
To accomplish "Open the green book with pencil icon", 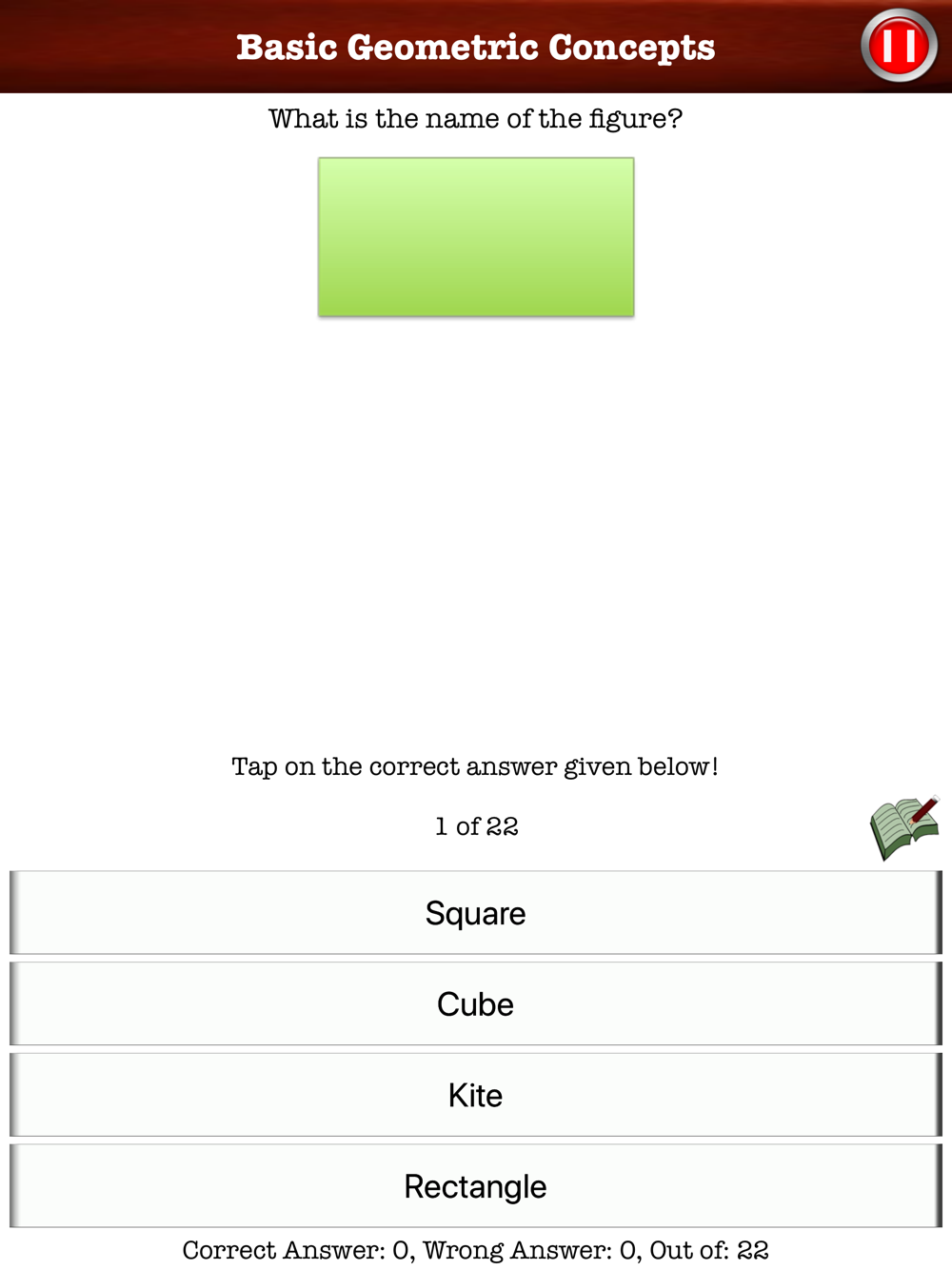I will (903, 827).
